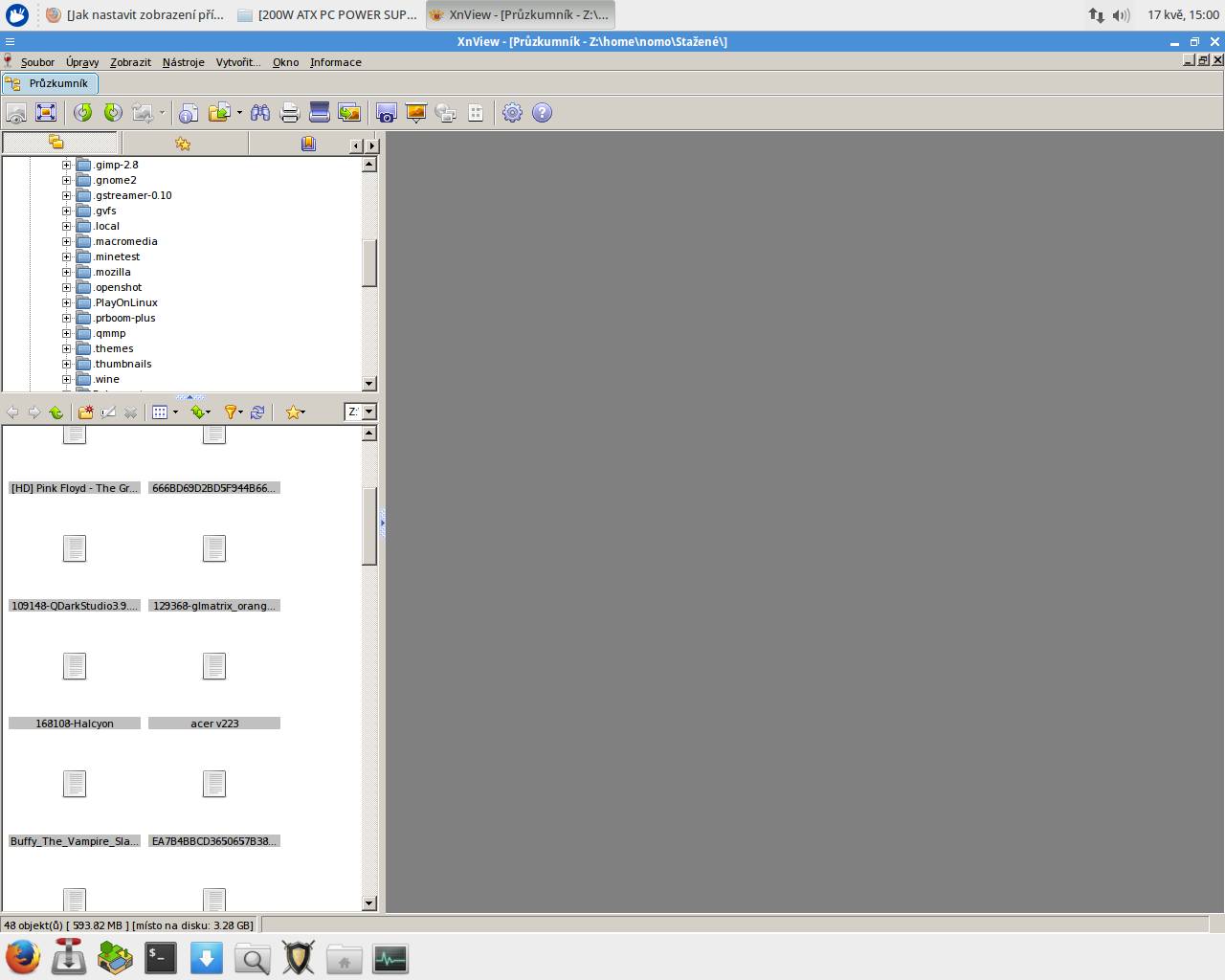Expand the .mozilla folder node
Screen dimensions: 1225x980
(x=67, y=272)
